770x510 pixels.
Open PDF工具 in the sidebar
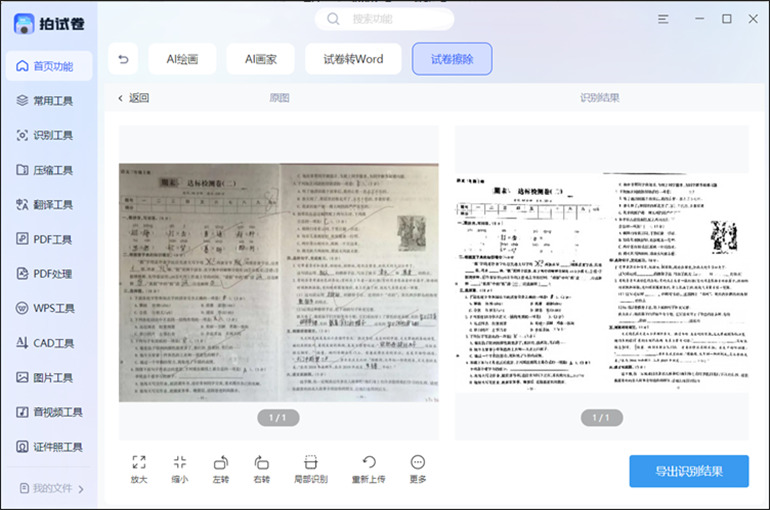click(44, 239)
